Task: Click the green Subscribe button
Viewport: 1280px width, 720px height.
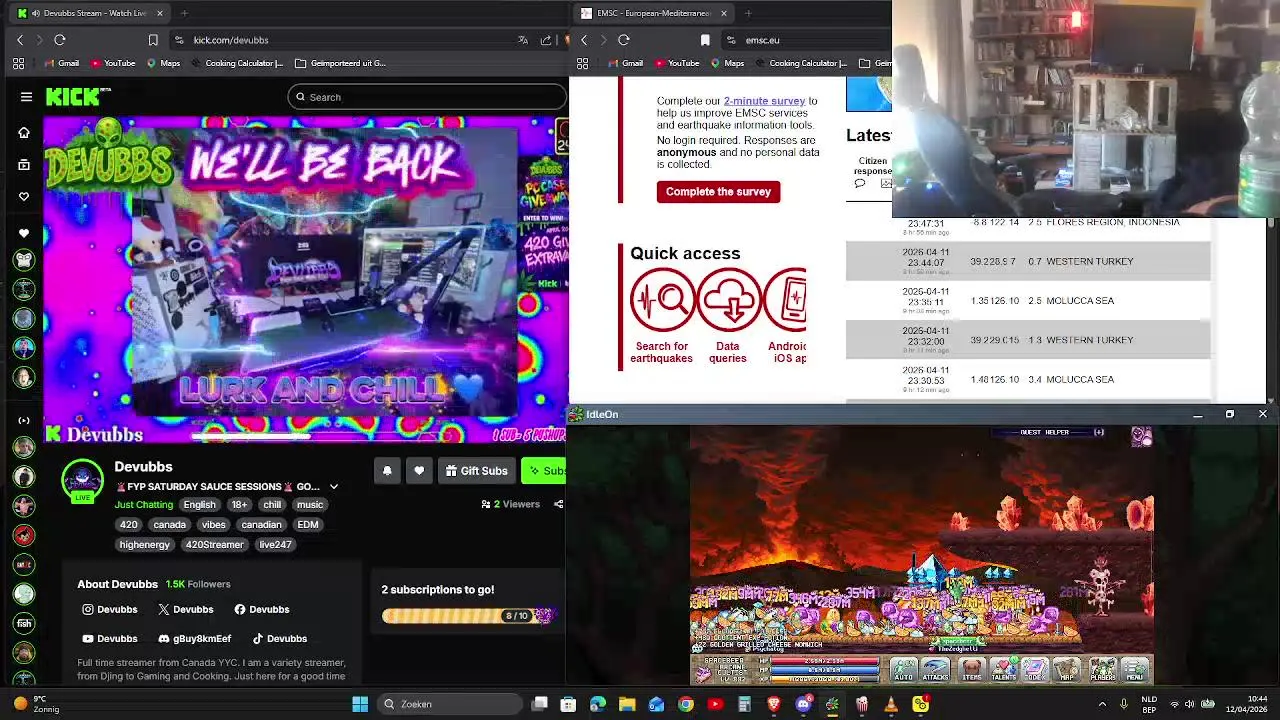Action: tap(544, 471)
